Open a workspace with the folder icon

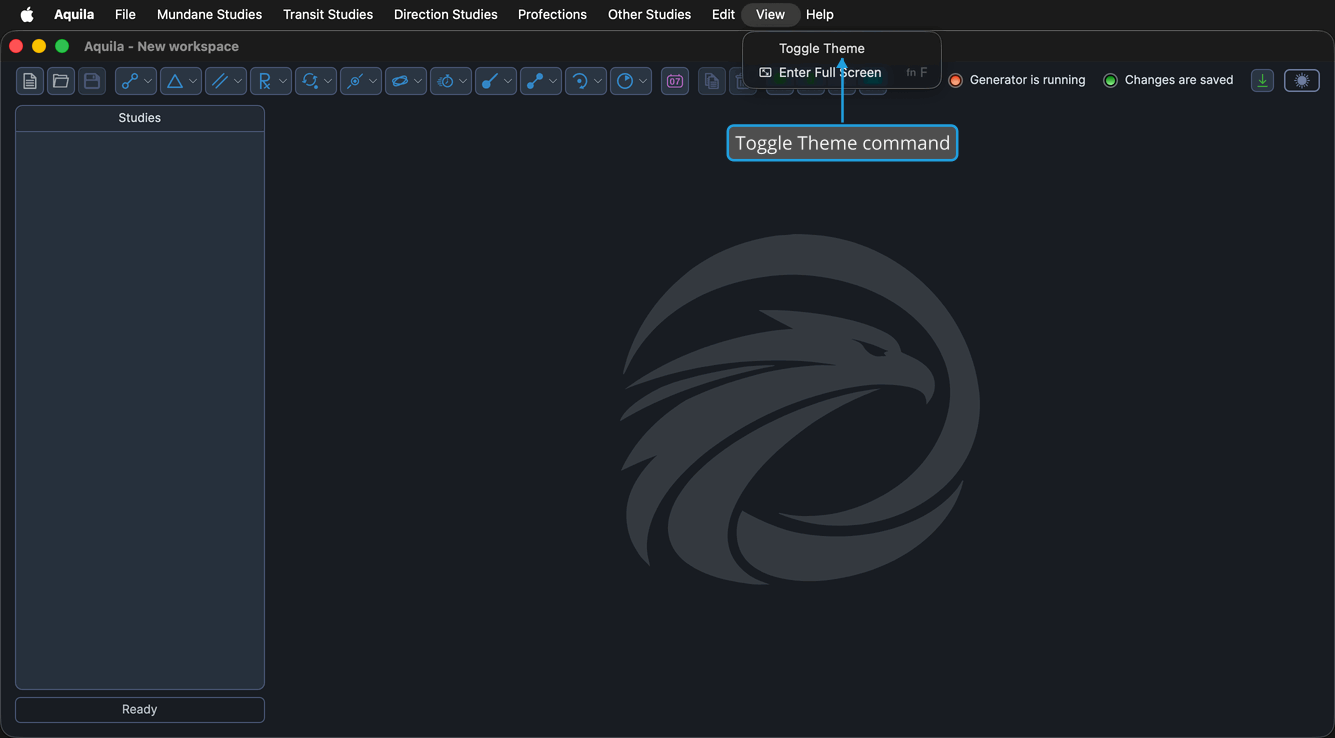click(61, 81)
